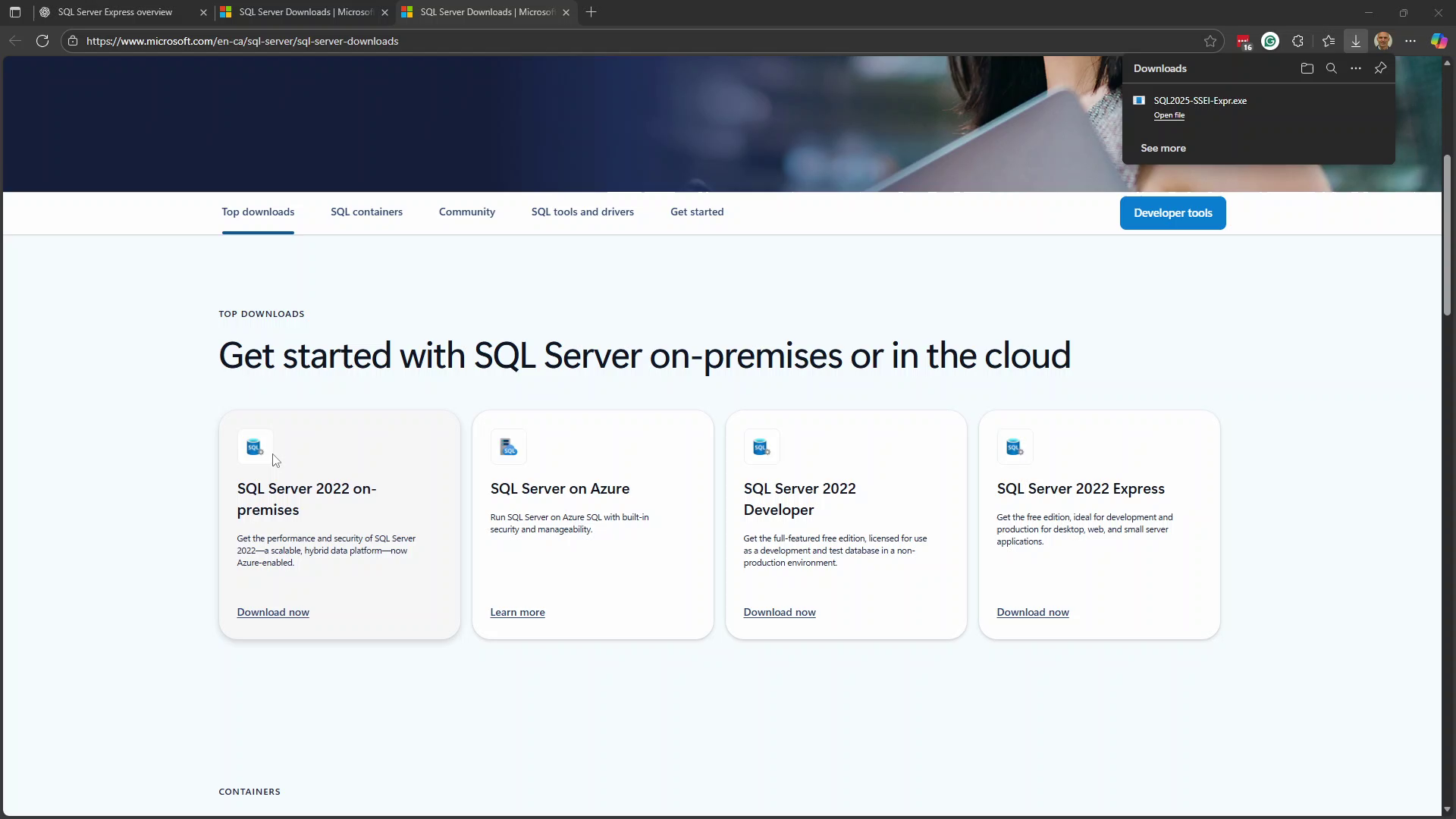Add the page to favorites with the star icon

[1210, 41]
